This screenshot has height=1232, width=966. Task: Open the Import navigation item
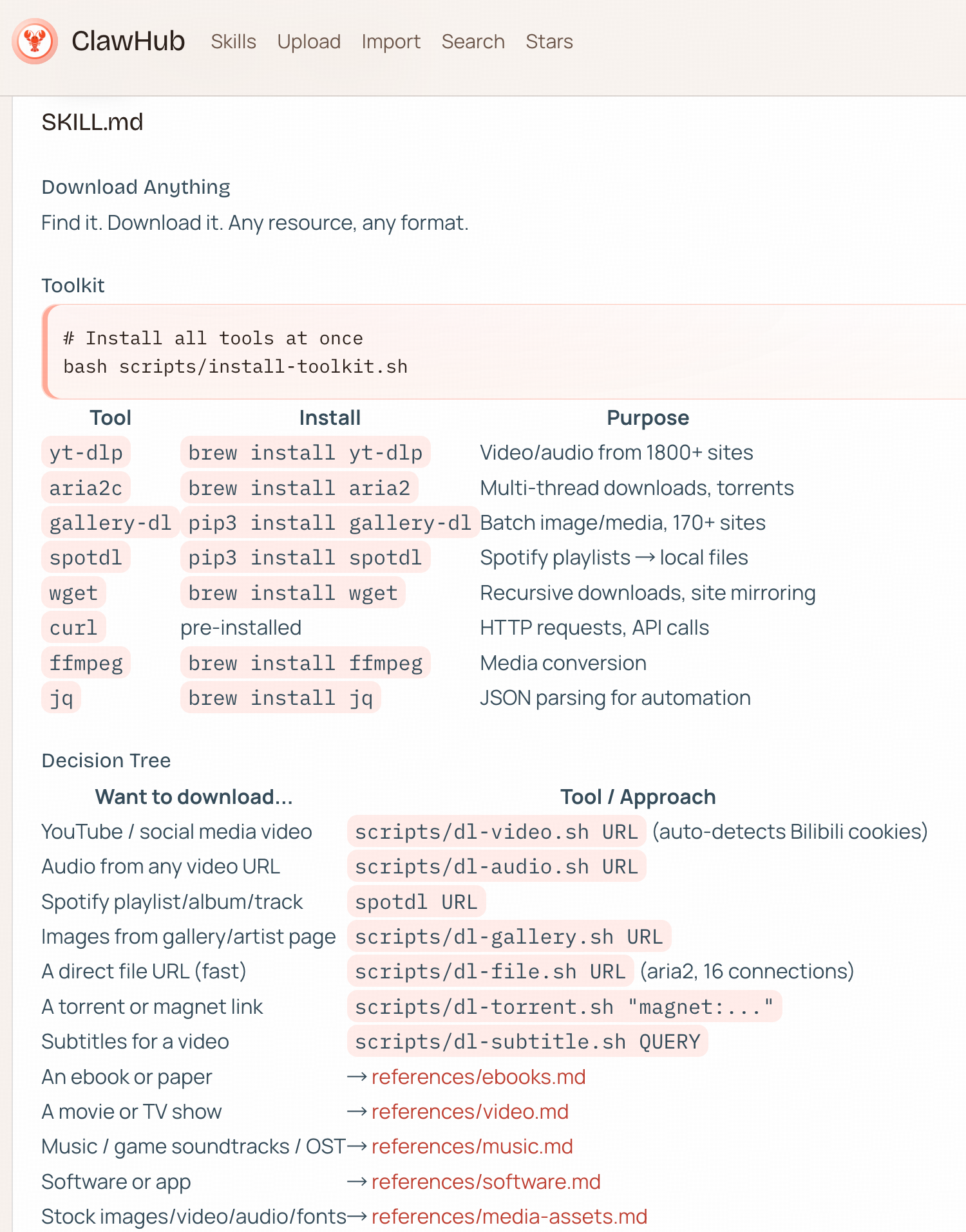pos(391,42)
